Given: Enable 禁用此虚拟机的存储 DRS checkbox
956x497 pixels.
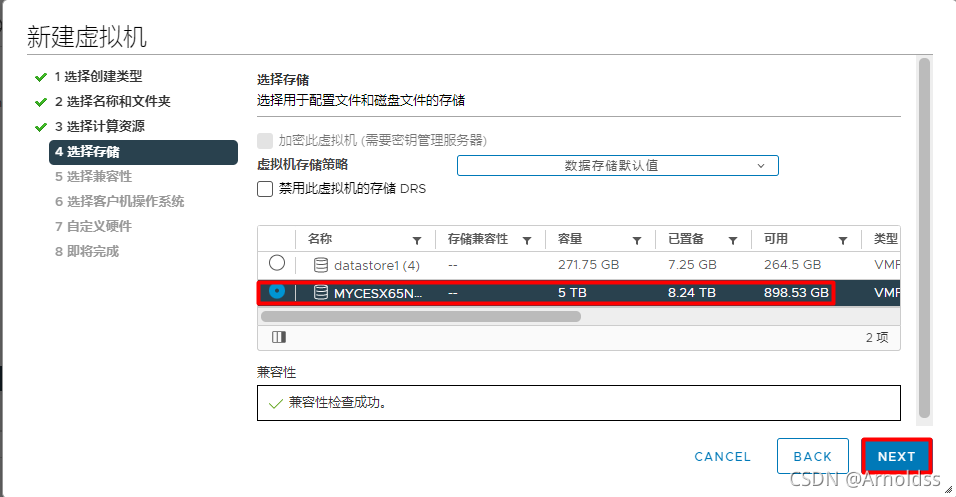Looking at the screenshot, I should tap(265, 188).
